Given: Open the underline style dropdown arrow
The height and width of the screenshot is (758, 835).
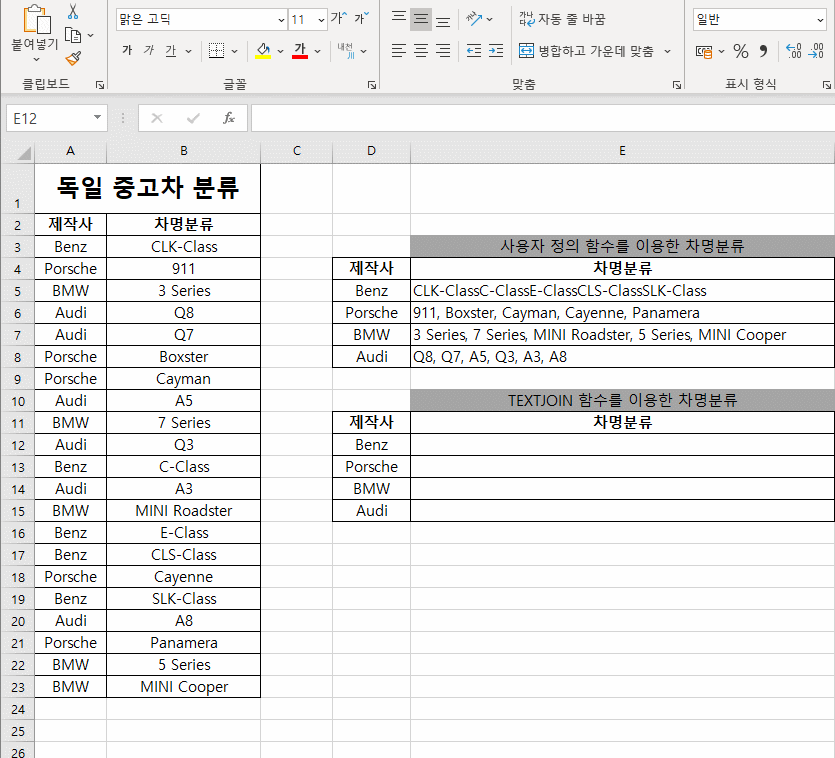Looking at the screenshot, I should [x=189, y=51].
